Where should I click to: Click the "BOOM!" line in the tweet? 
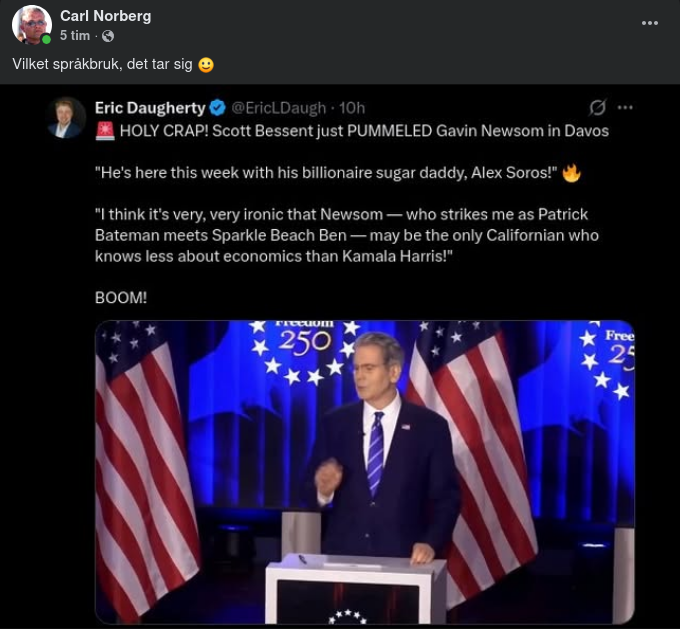click(x=120, y=297)
